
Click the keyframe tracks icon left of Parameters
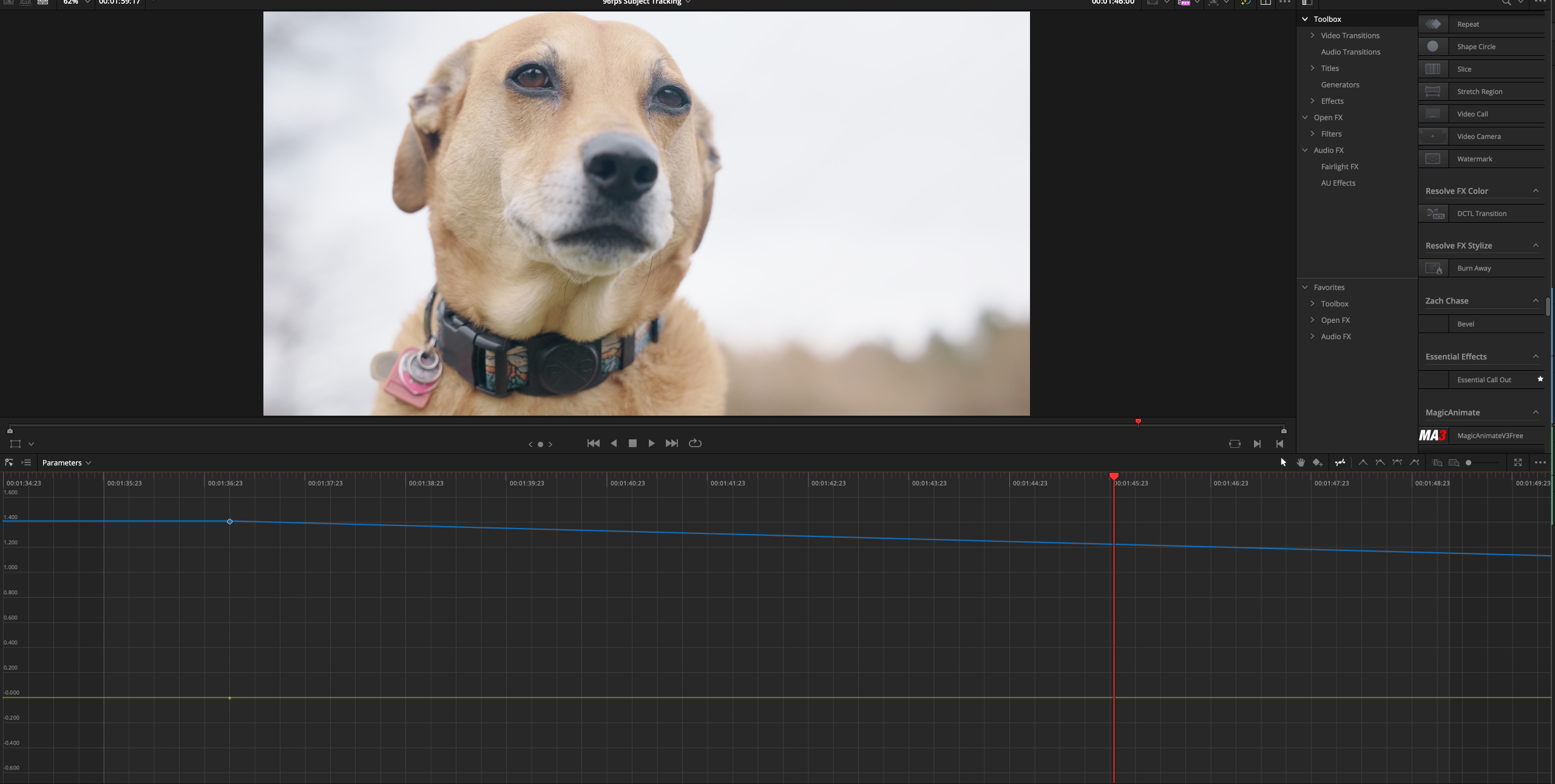click(x=9, y=462)
